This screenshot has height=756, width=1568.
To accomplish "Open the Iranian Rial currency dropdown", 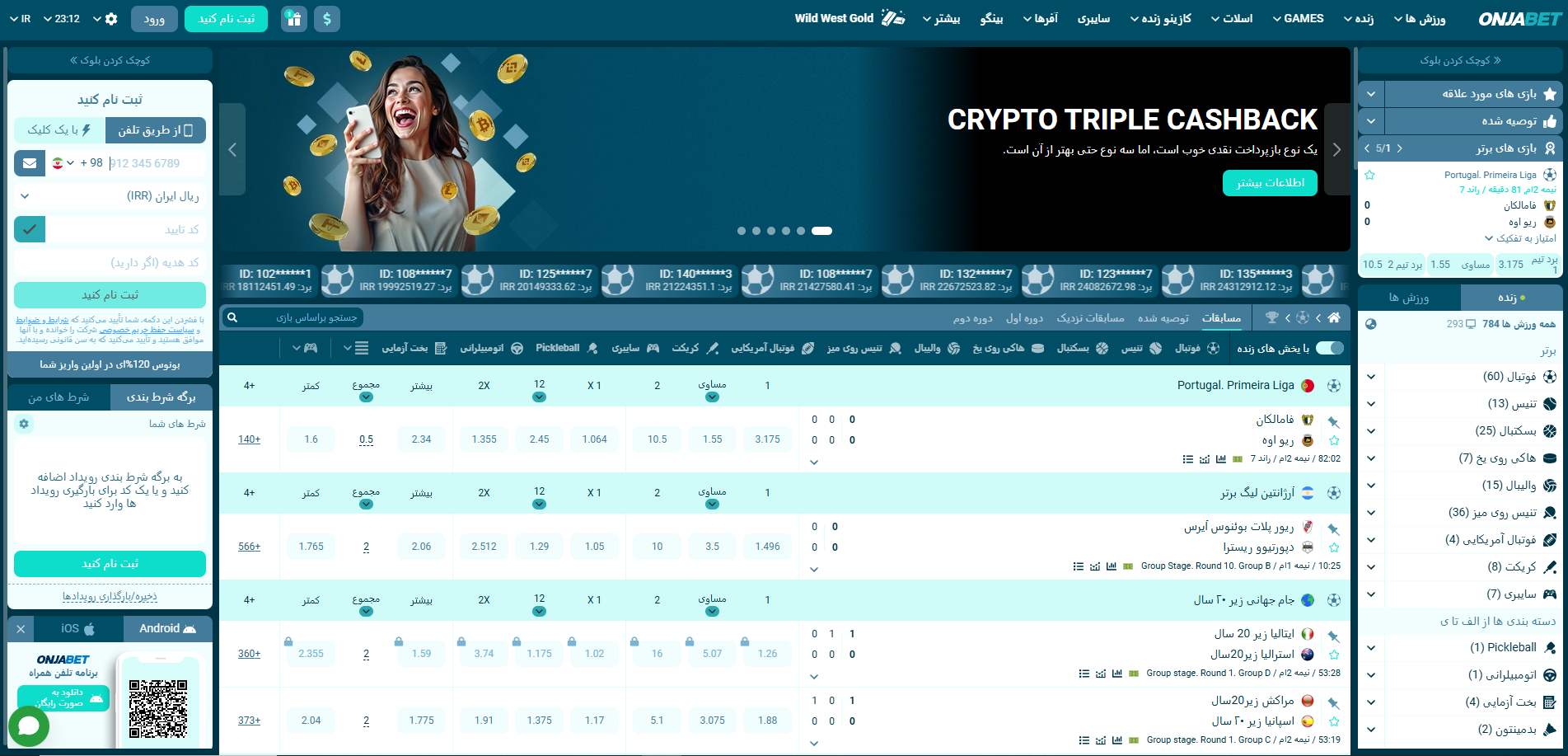I will 110,196.
